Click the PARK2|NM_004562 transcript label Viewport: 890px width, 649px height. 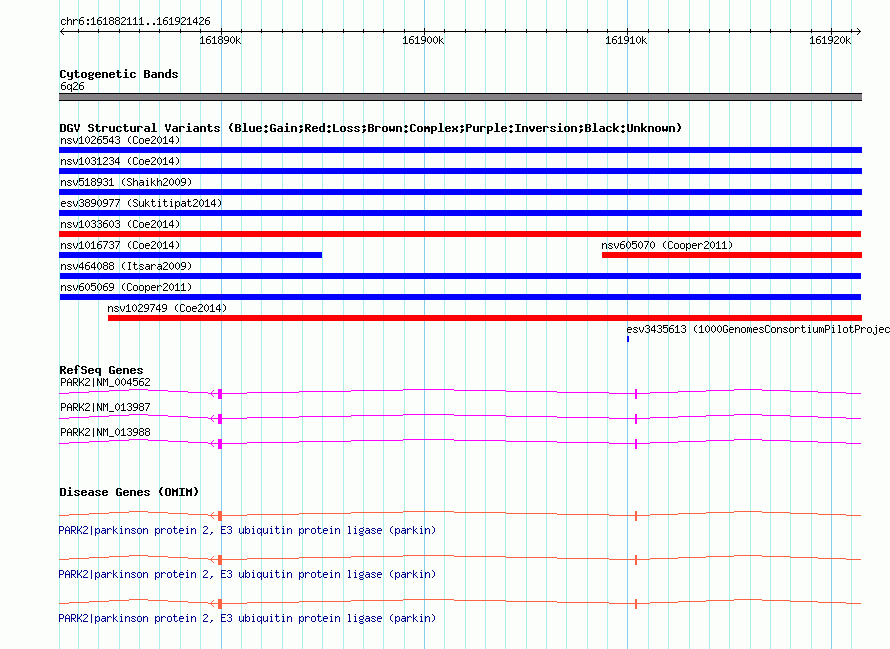point(106,383)
